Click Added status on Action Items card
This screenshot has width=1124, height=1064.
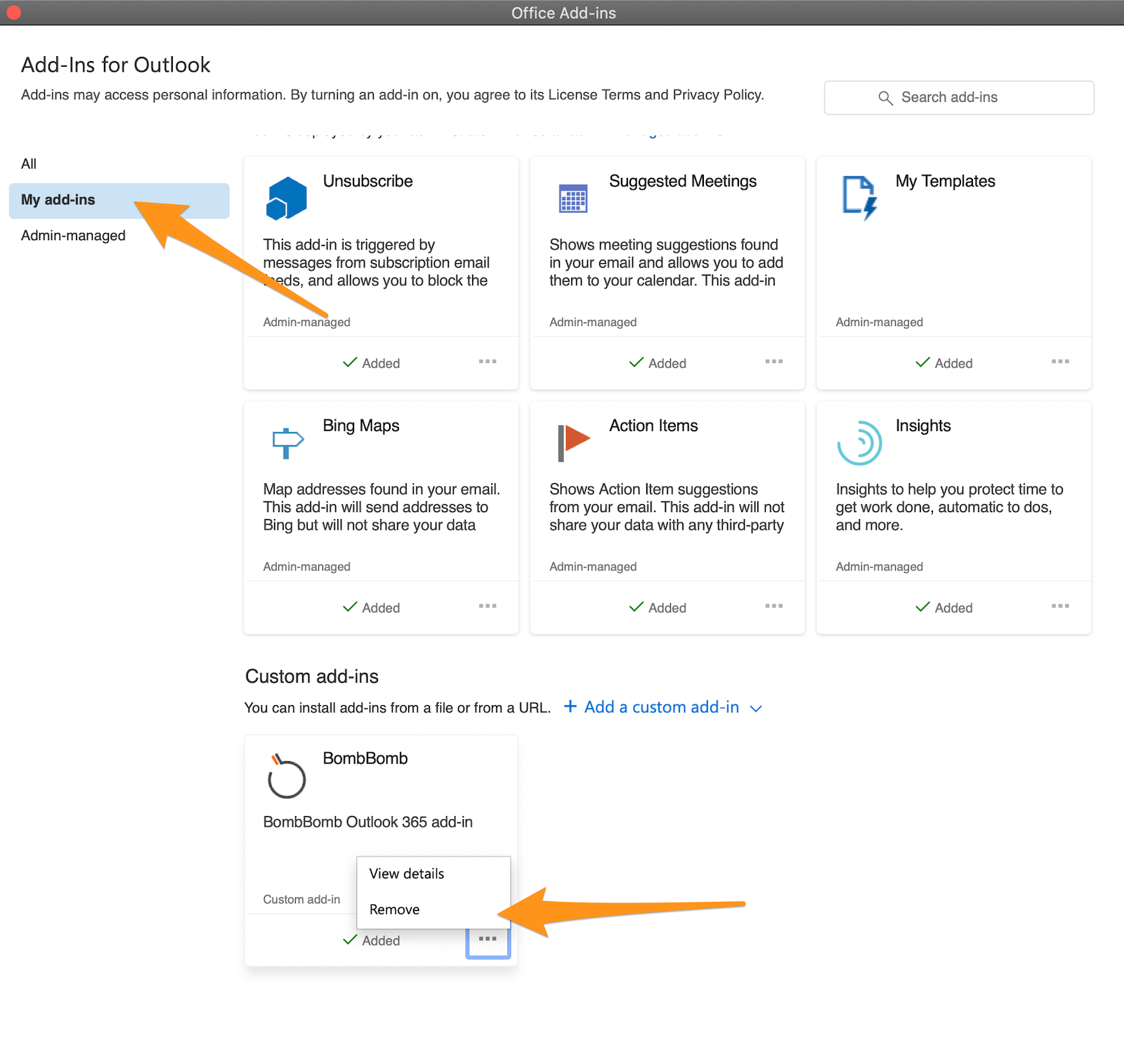click(658, 607)
